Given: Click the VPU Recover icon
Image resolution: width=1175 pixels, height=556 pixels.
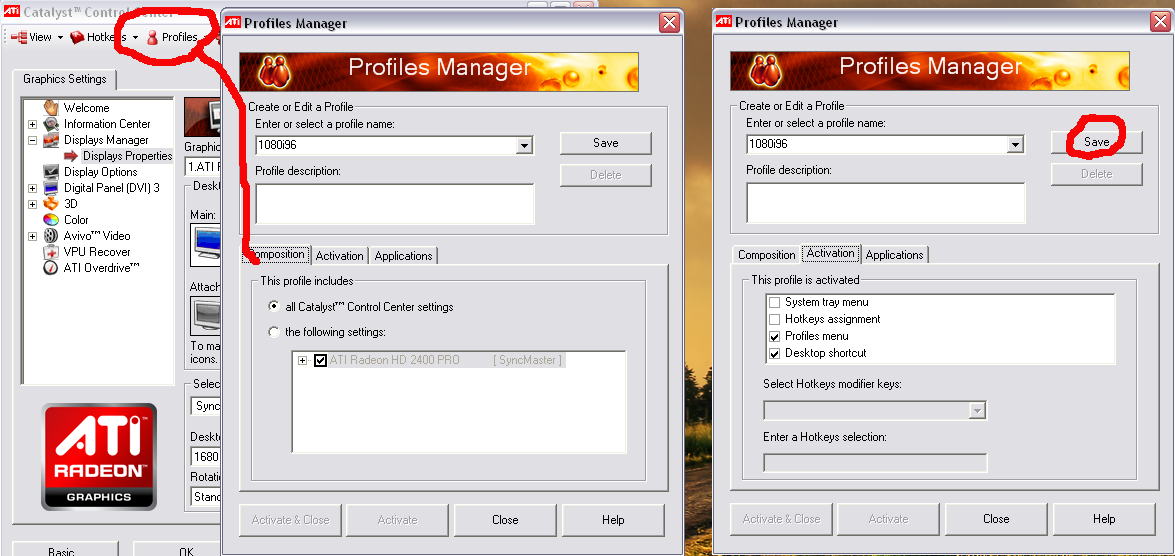Looking at the screenshot, I should tap(51, 252).
